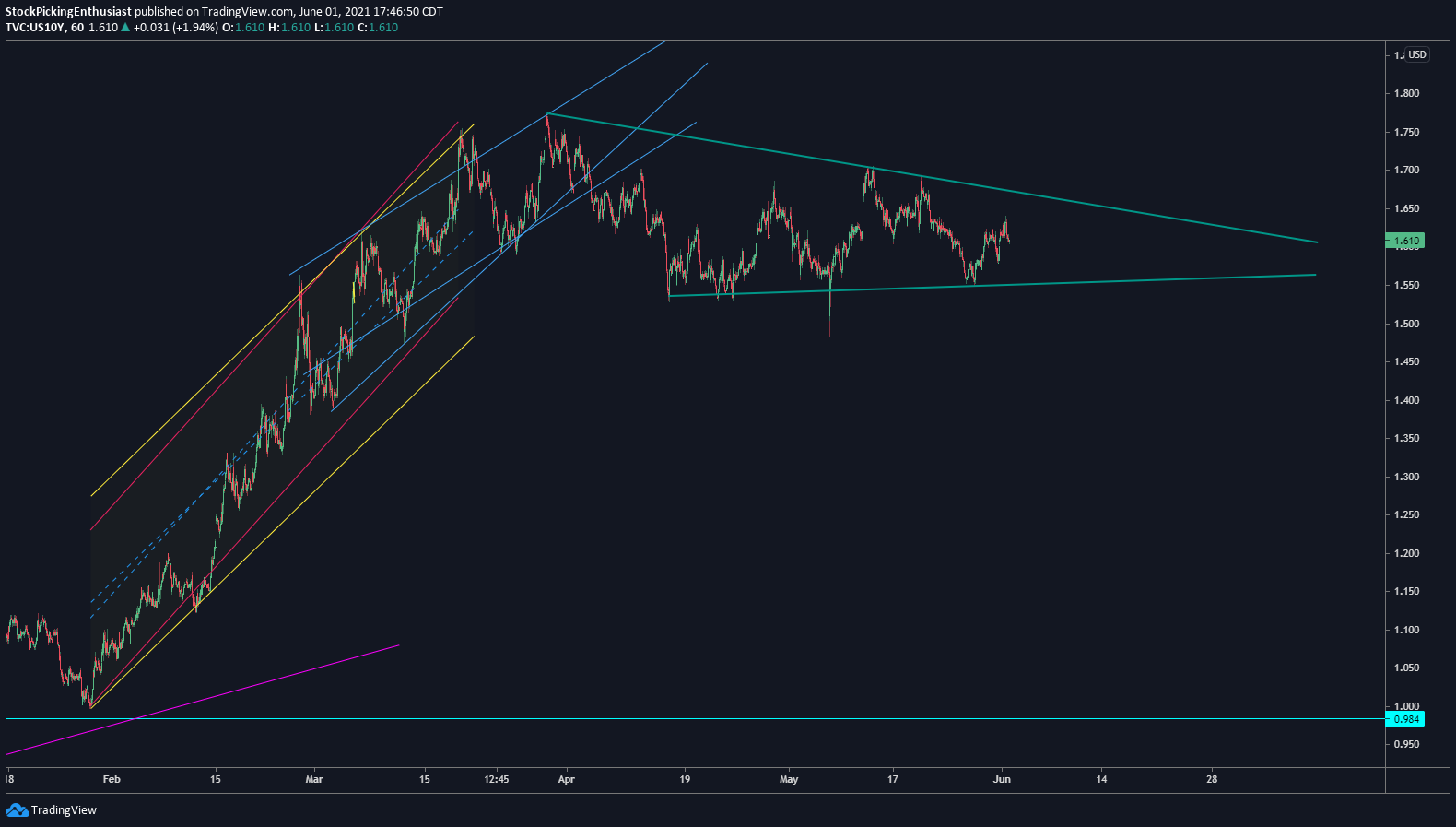Click the TradingView cloud logo icon
1456x827 pixels.
click(x=17, y=810)
